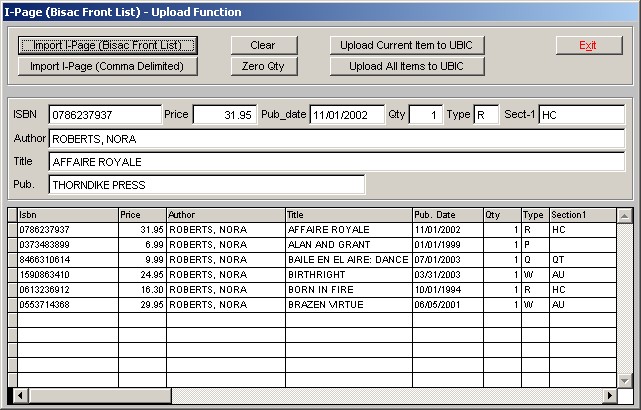The image size is (641, 410).
Task: Click the Type column header
Action: [x=536, y=215]
